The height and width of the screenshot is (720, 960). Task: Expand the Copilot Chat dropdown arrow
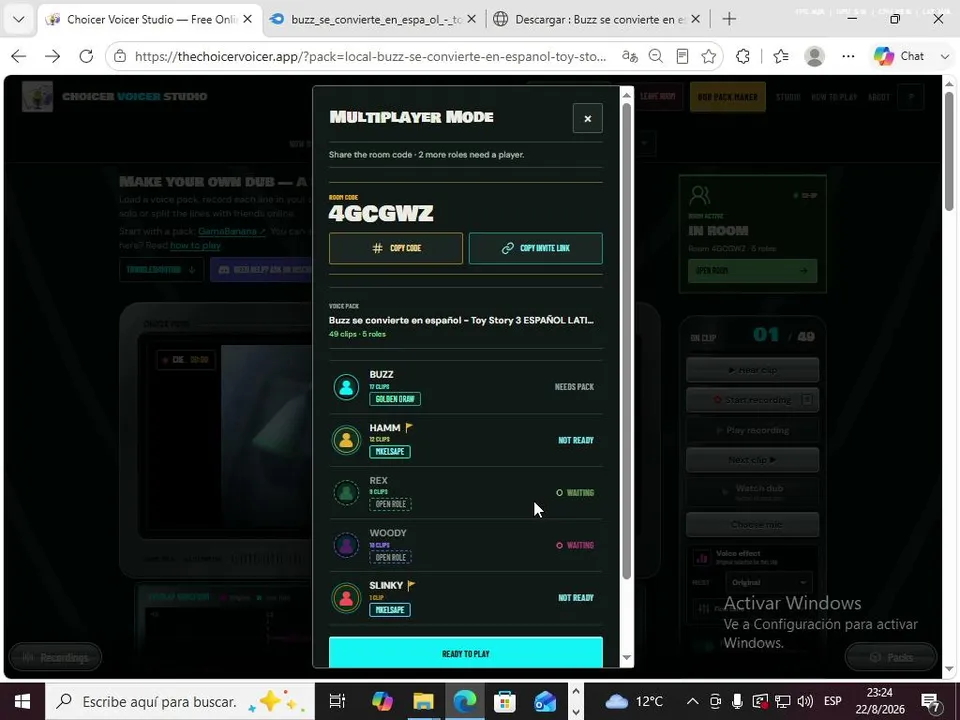point(944,56)
